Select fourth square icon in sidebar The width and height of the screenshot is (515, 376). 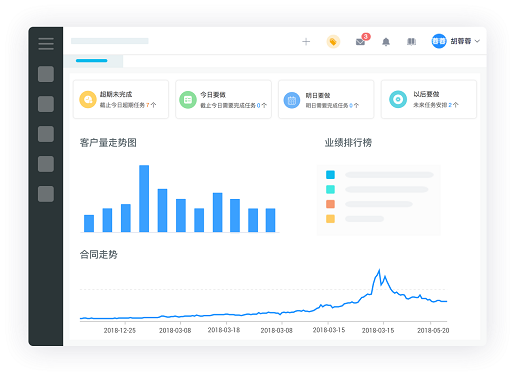(46, 164)
